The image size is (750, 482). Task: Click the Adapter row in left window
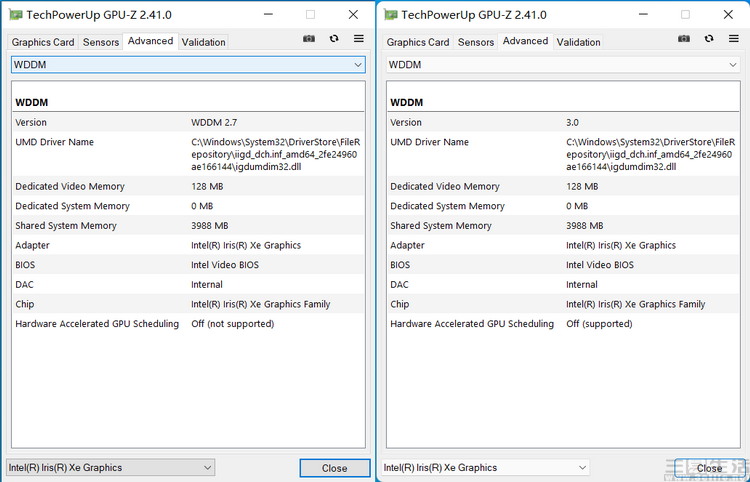click(188, 245)
